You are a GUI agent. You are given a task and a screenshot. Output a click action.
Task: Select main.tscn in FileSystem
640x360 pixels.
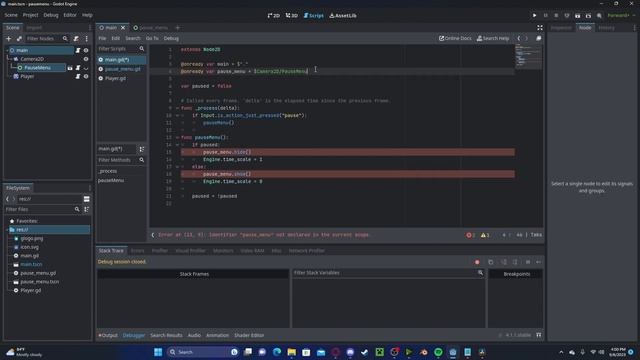tap(31, 264)
